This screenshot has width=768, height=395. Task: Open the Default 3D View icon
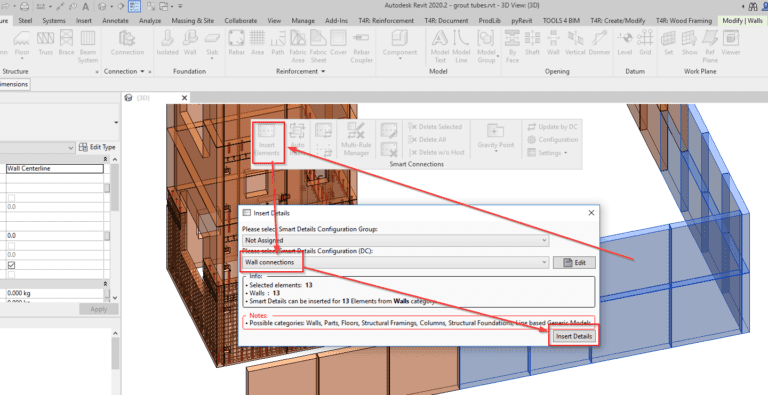click(x=103, y=6)
